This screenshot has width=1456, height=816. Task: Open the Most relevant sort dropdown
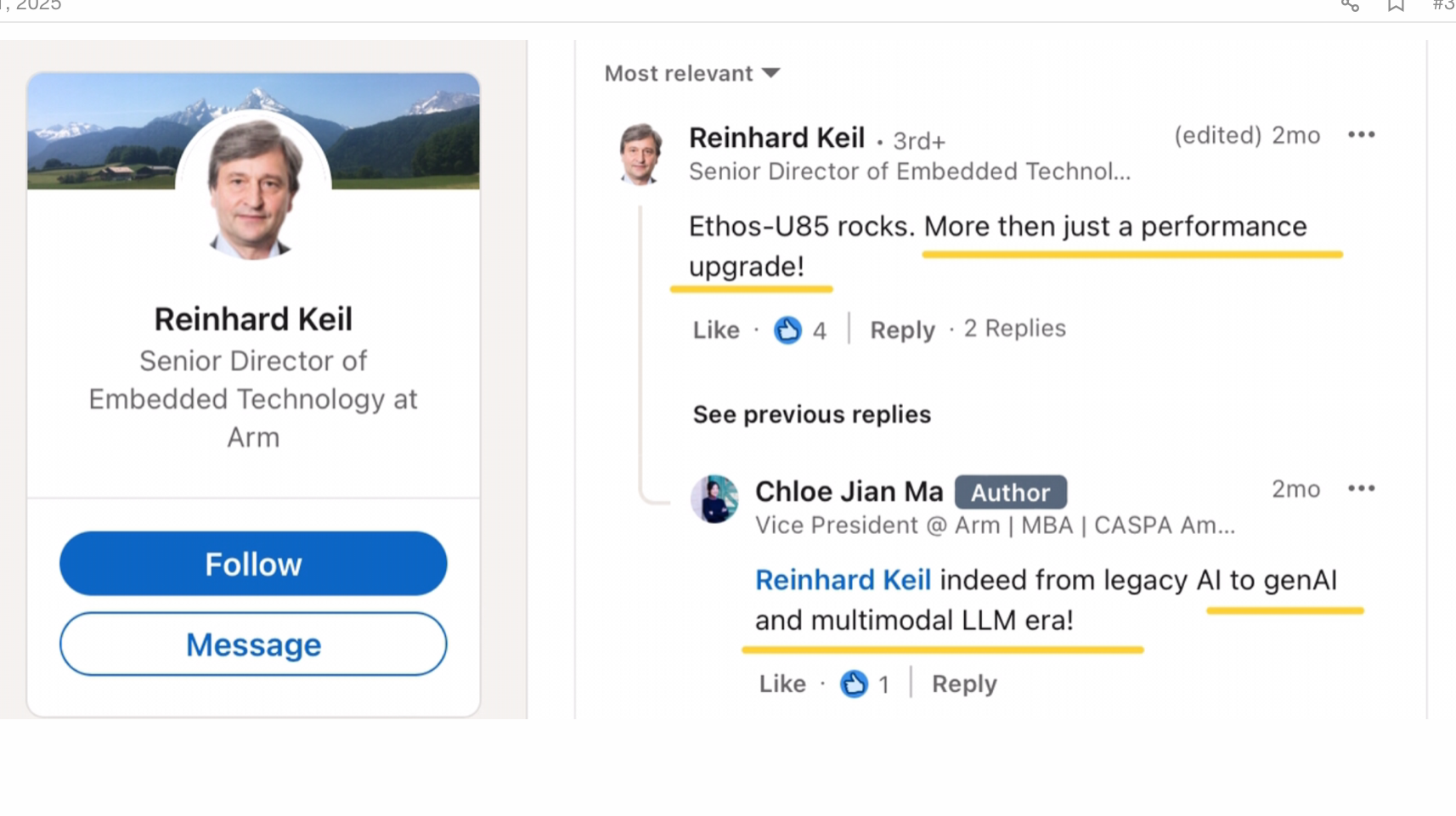[691, 74]
